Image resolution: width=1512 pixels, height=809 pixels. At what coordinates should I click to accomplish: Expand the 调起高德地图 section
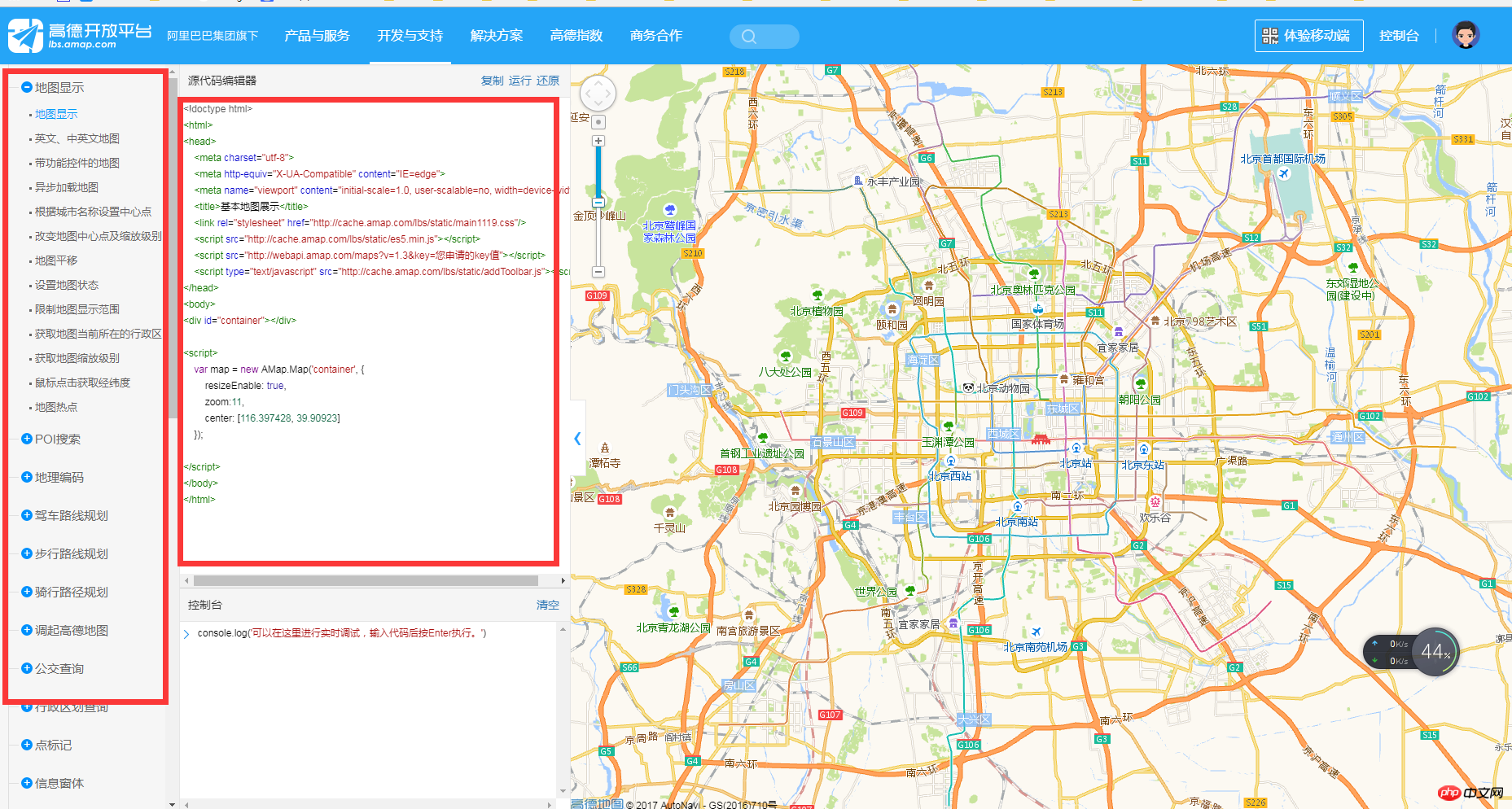click(27, 630)
